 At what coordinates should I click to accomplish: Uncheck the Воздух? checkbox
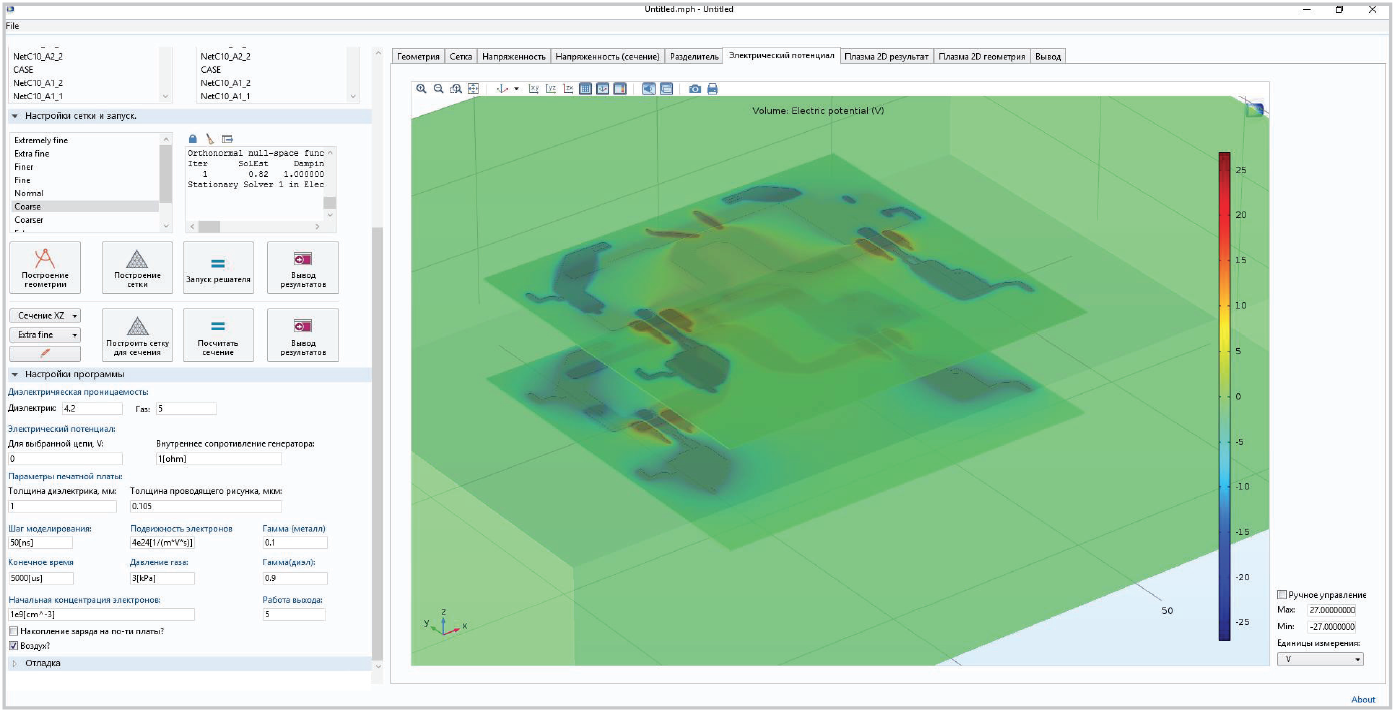click(x=13, y=646)
